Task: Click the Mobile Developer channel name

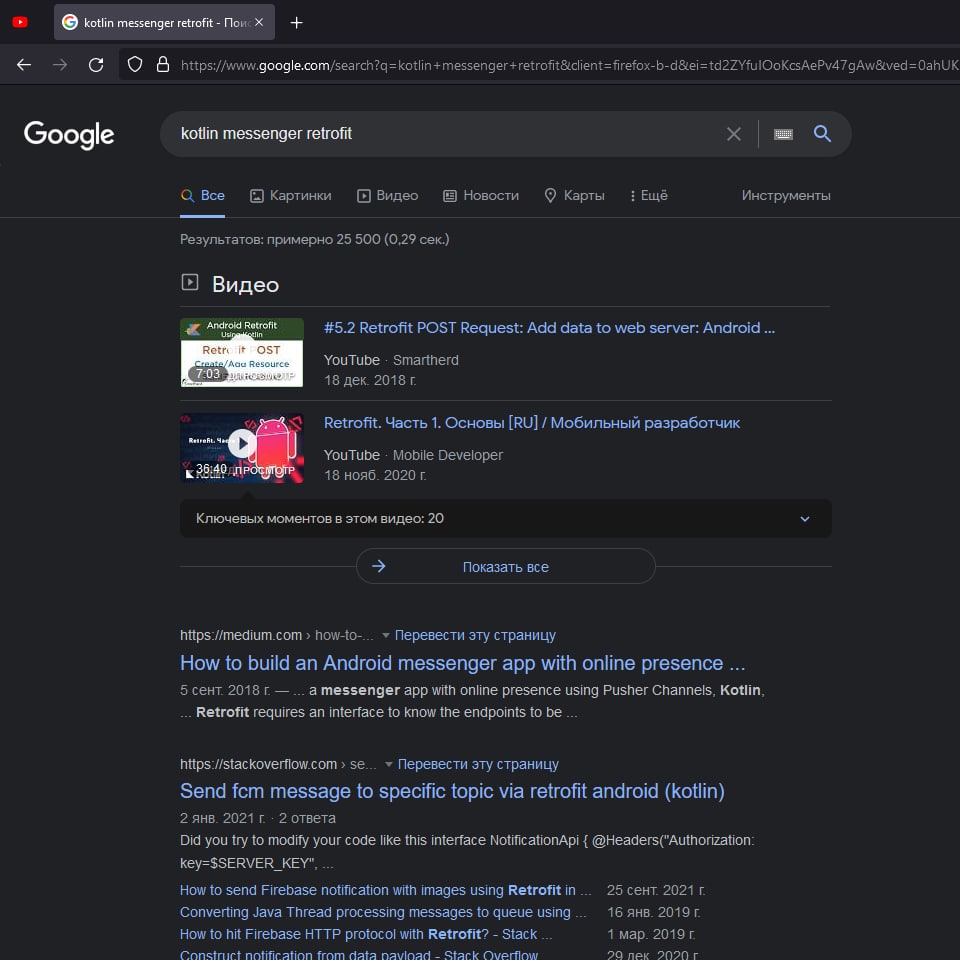Action: (x=448, y=456)
